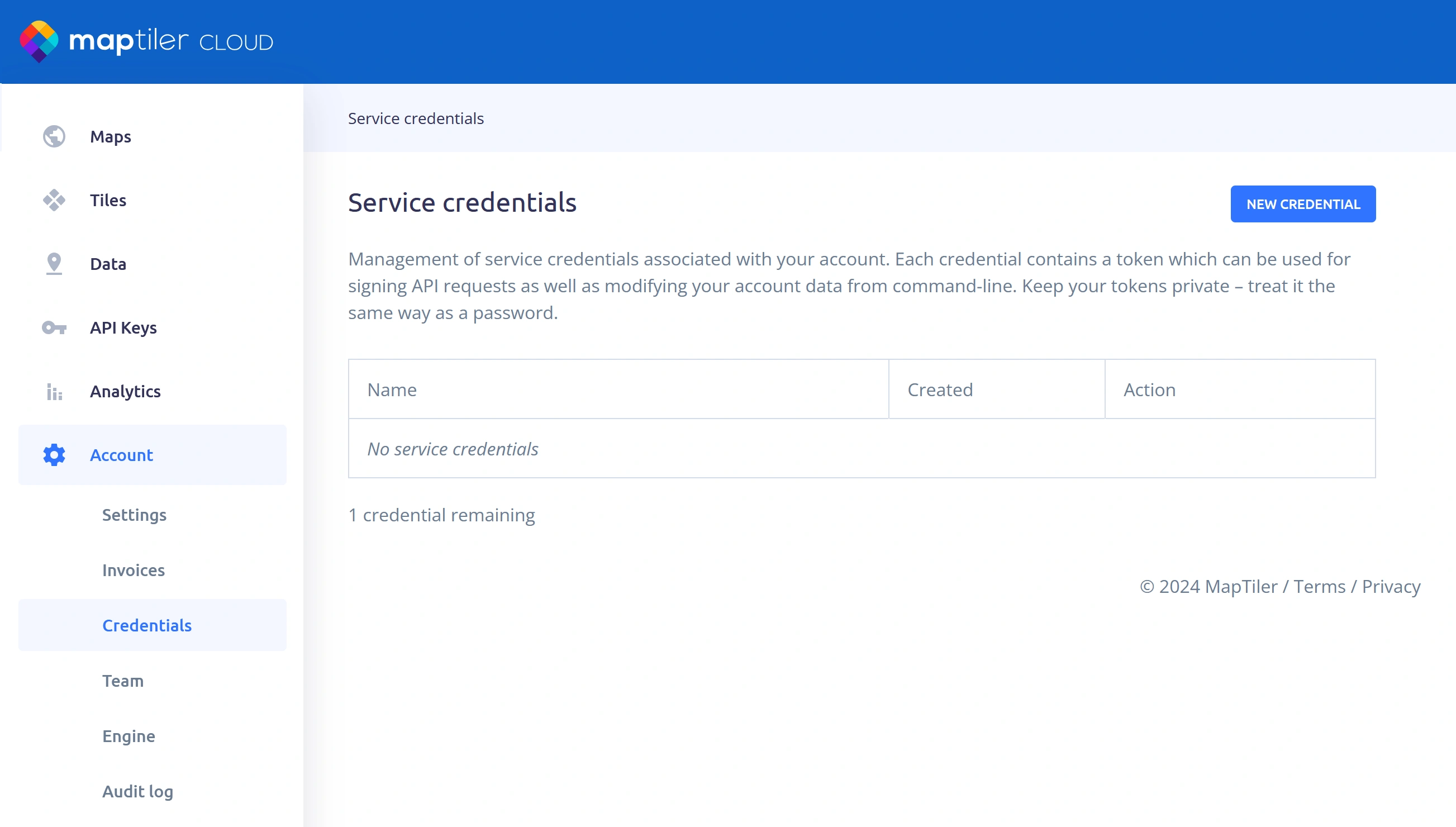The width and height of the screenshot is (1456, 827).
Task: Click the MapTiler colorful logo icon
Action: coord(39,41)
